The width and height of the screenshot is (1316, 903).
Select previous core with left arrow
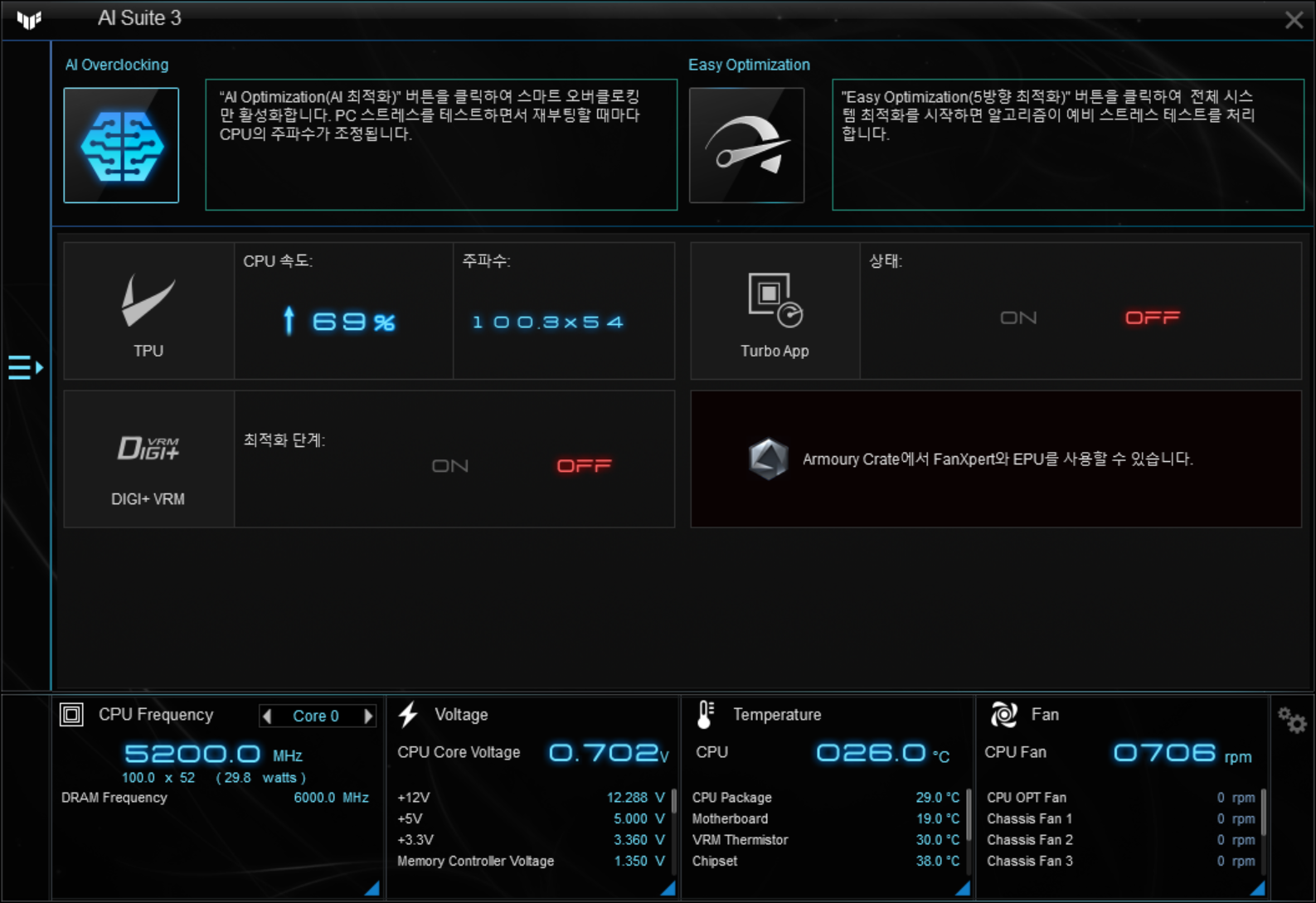click(267, 716)
